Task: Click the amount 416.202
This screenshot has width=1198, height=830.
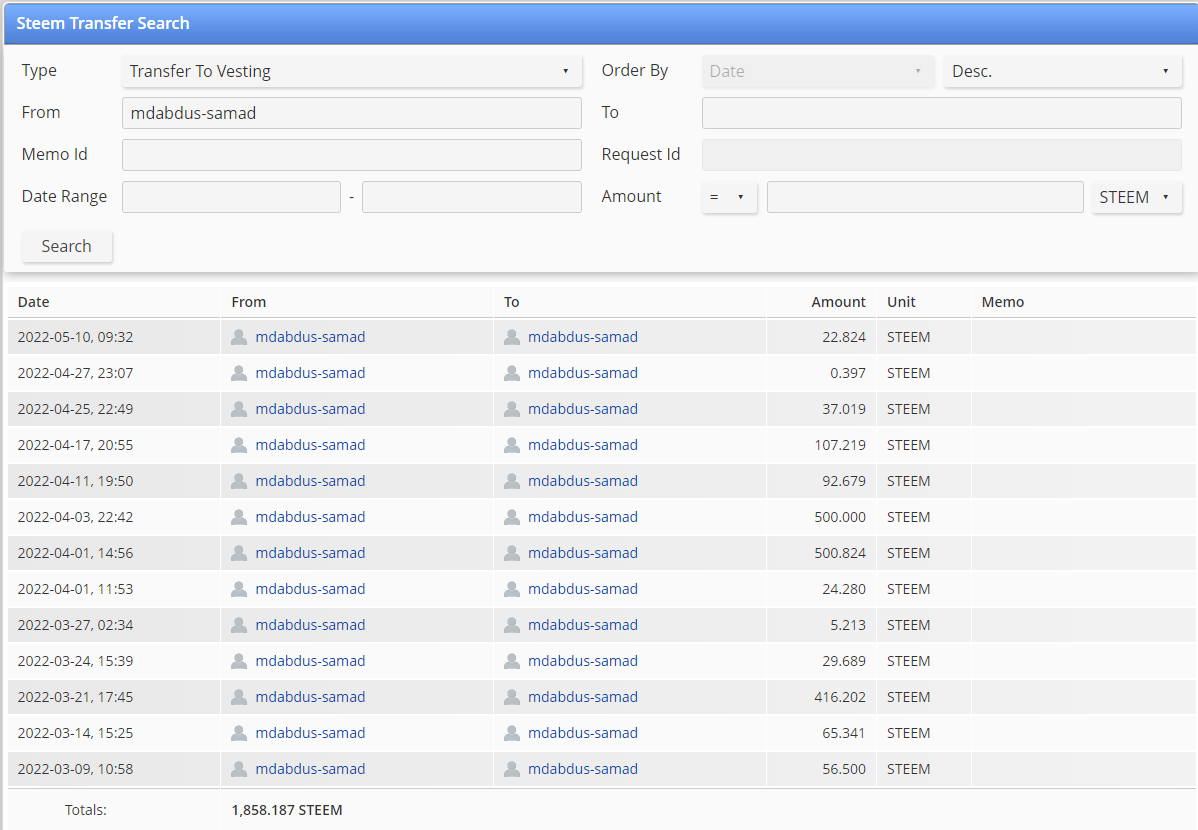Action: point(840,696)
